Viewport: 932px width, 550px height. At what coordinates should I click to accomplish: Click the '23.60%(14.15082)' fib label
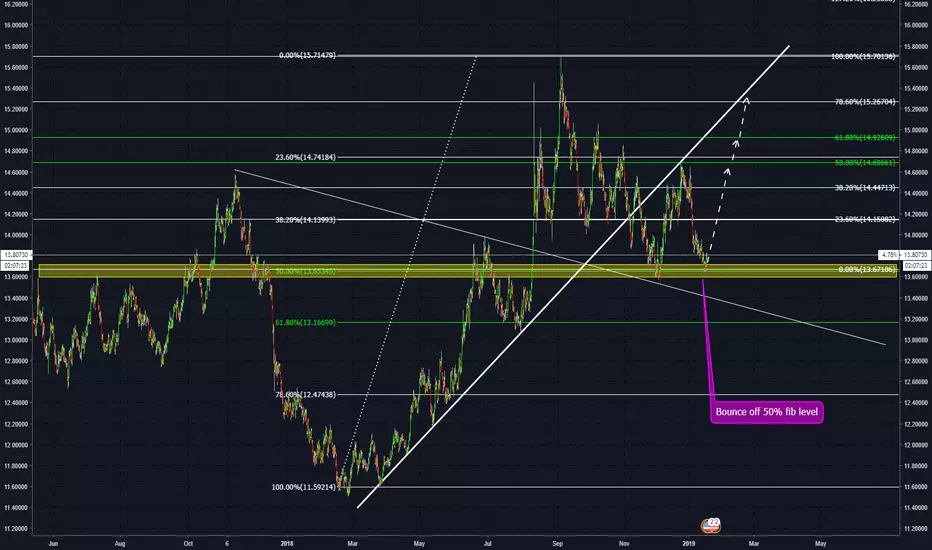tap(865, 220)
